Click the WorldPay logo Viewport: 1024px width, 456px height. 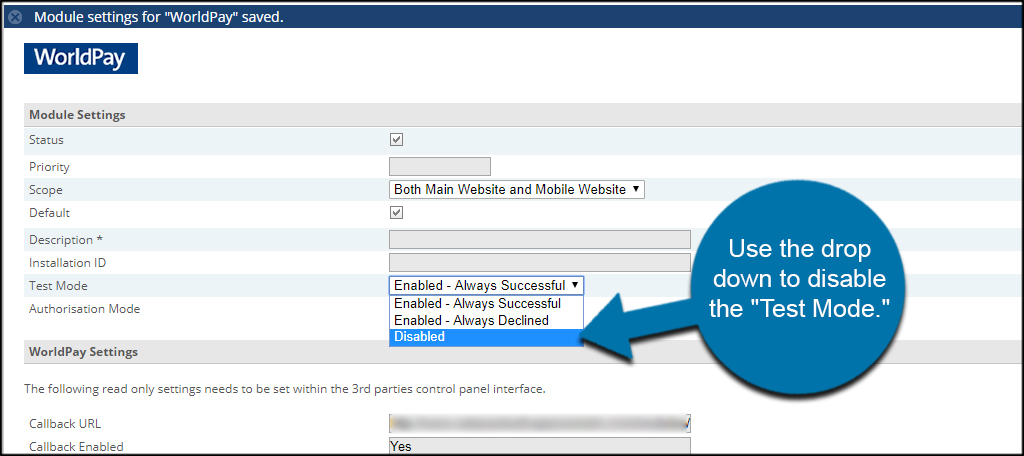(81, 59)
